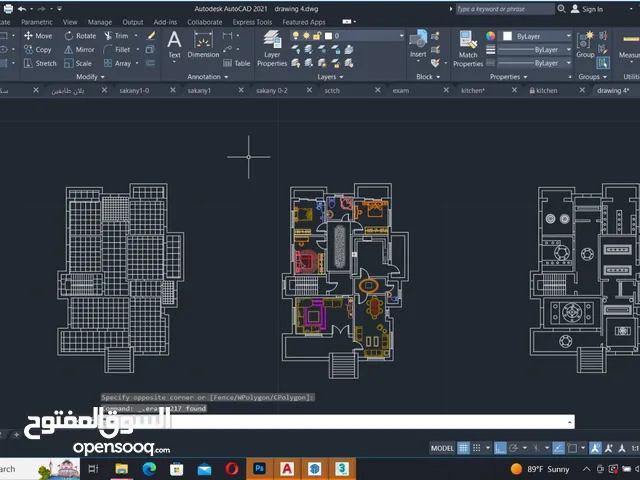Open File Explorer from taskbar
The width and height of the screenshot is (640, 480).
pos(122,469)
